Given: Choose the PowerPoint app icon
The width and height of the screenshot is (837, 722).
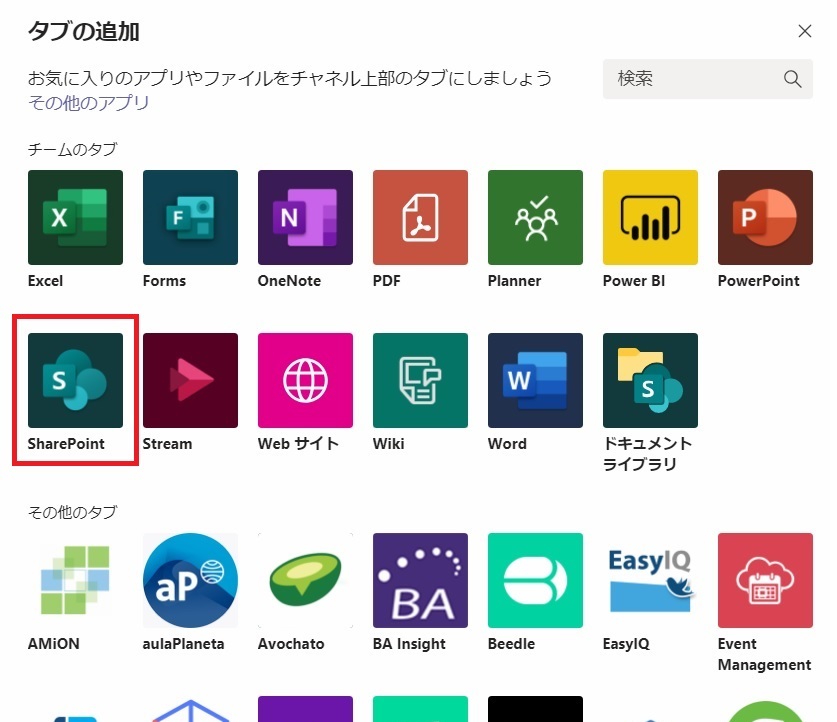Looking at the screenshot, I should 765,217.
